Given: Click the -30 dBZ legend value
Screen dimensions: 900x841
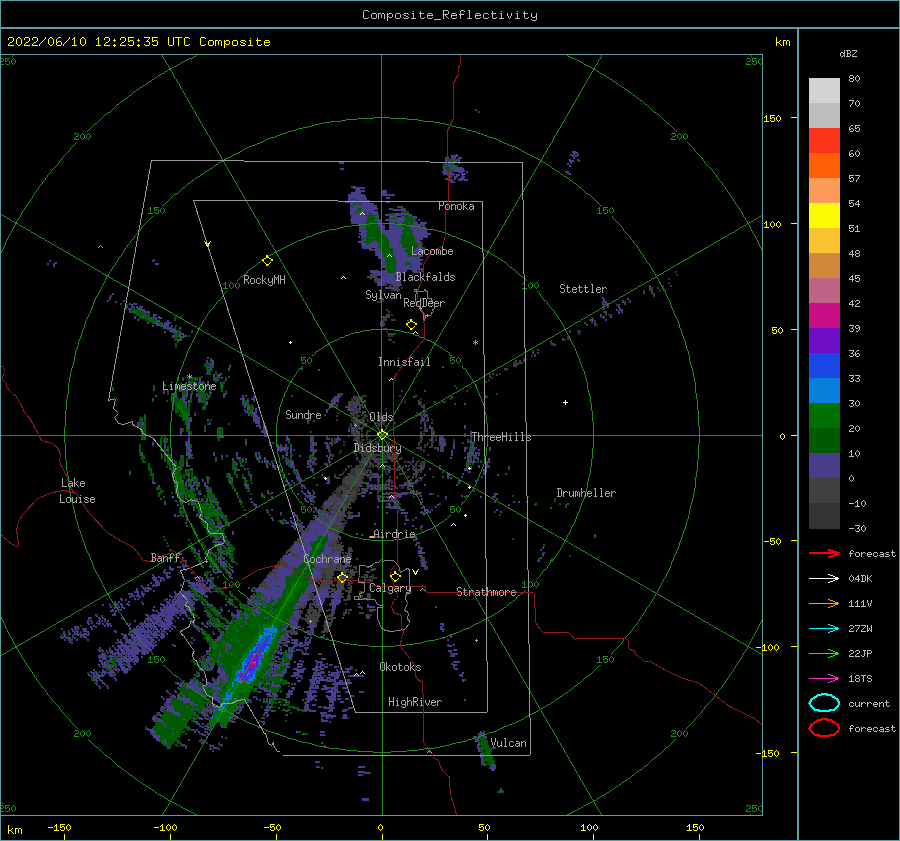Looking at the screenshot, I should (857, 529).
